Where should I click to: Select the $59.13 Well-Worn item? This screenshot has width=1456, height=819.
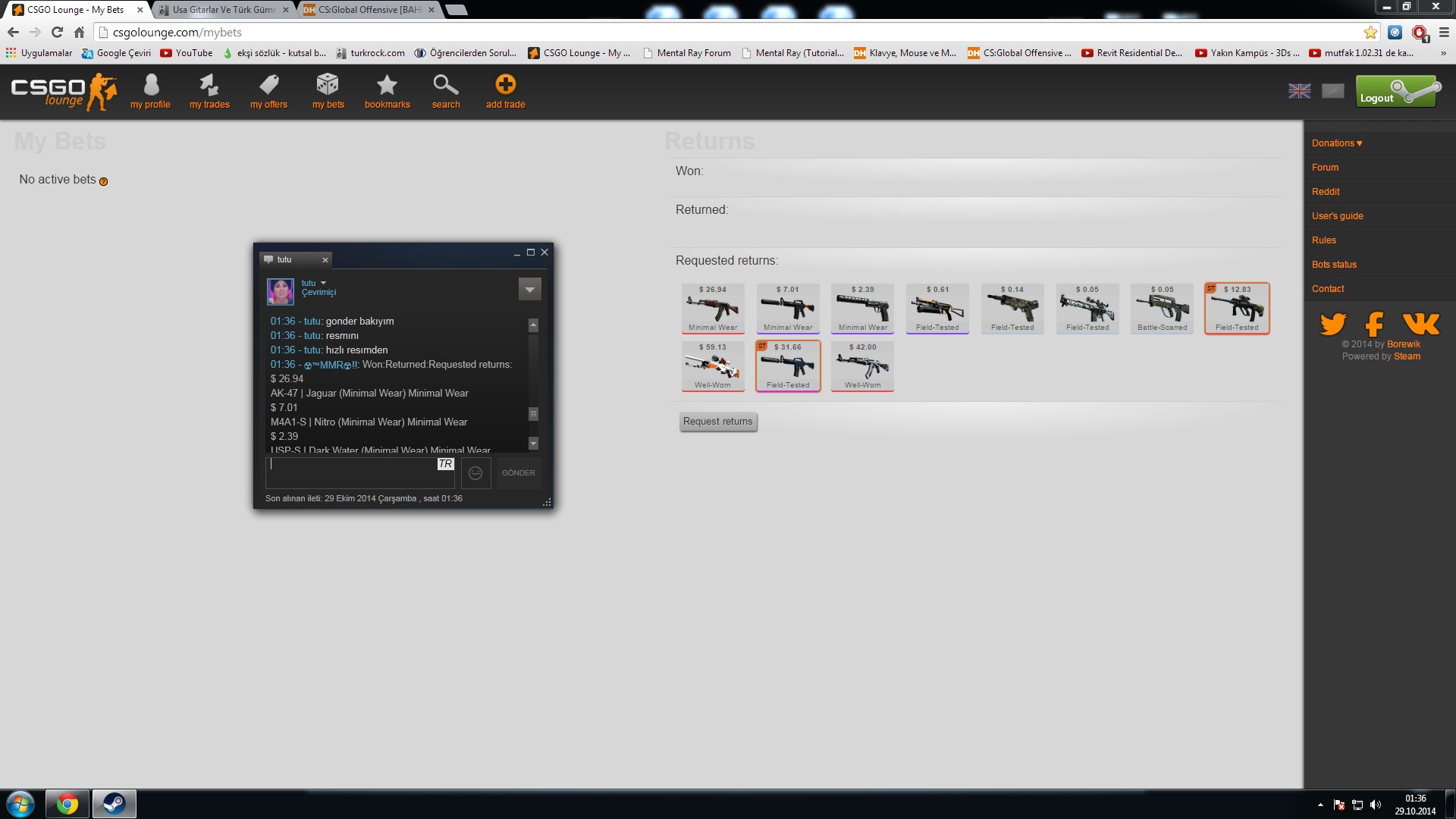712,366
